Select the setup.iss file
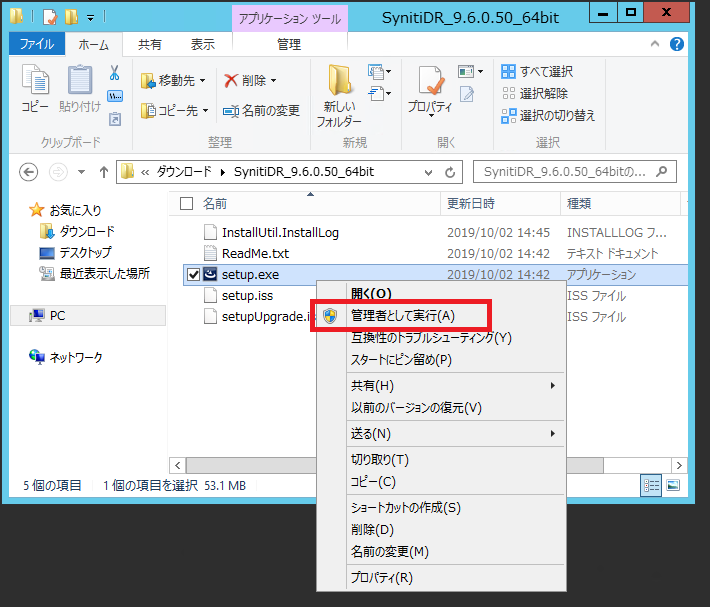This screenshot has height=607, width=710. pos(247,296)
